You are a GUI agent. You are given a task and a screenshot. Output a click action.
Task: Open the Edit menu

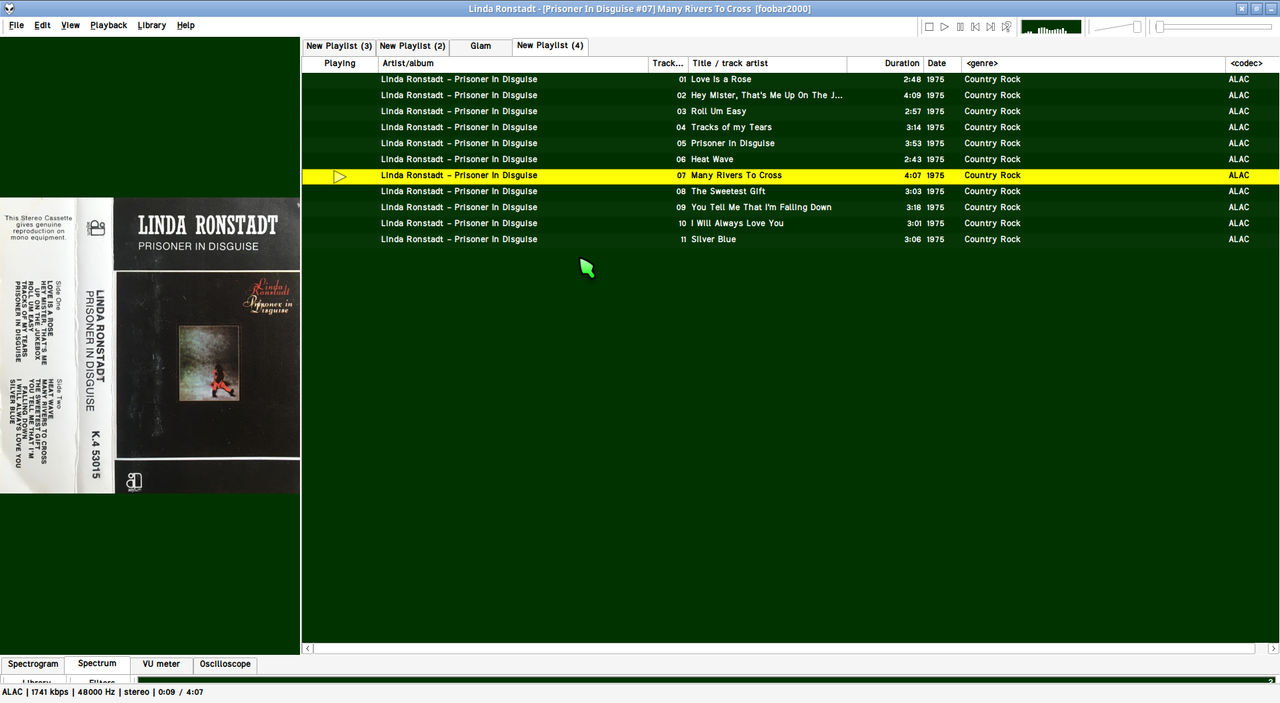42,25
